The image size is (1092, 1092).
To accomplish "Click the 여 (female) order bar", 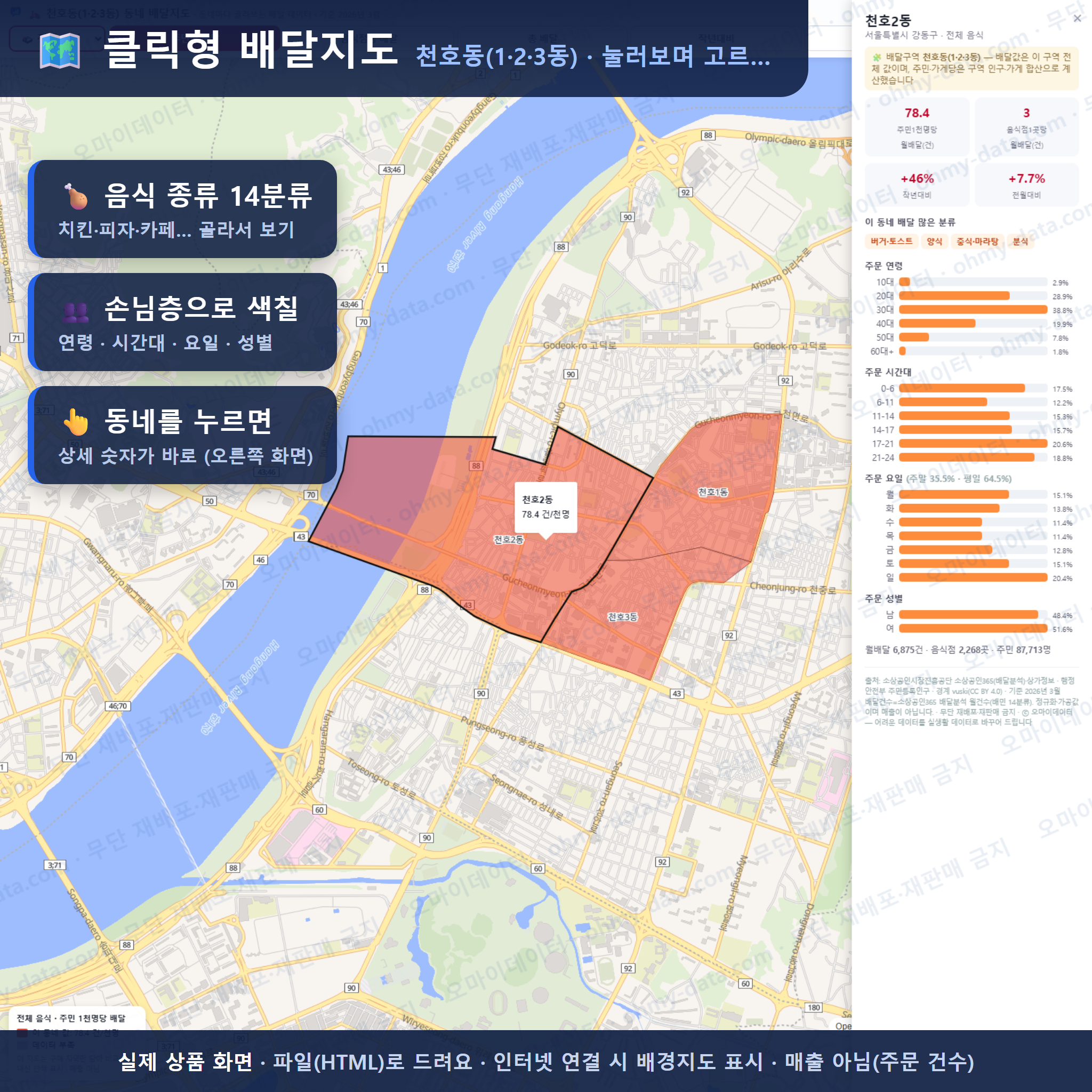I will (x=973, y=629).
